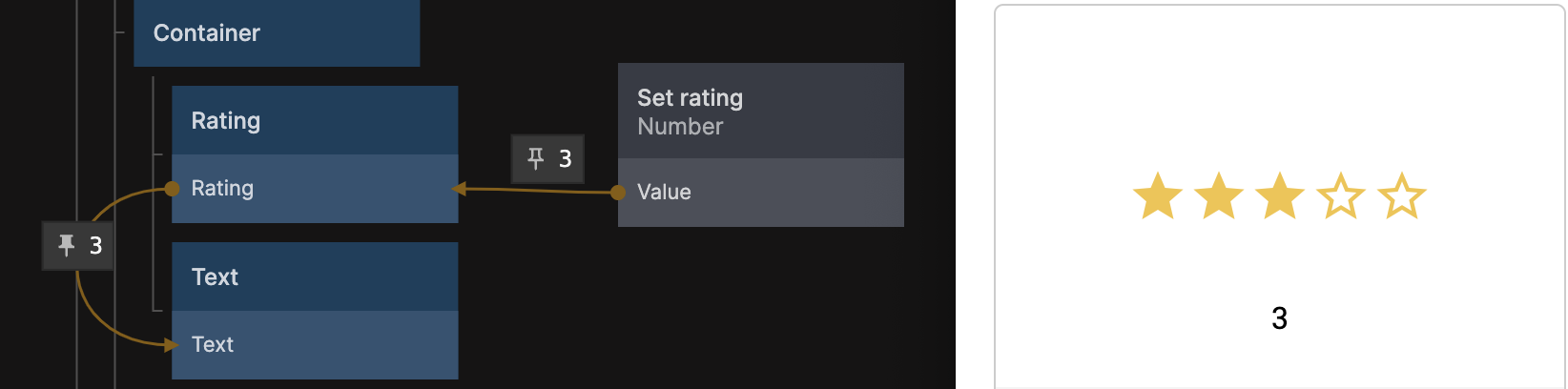
Task: Select the Text node header
Action: click(x=315, y=277)
